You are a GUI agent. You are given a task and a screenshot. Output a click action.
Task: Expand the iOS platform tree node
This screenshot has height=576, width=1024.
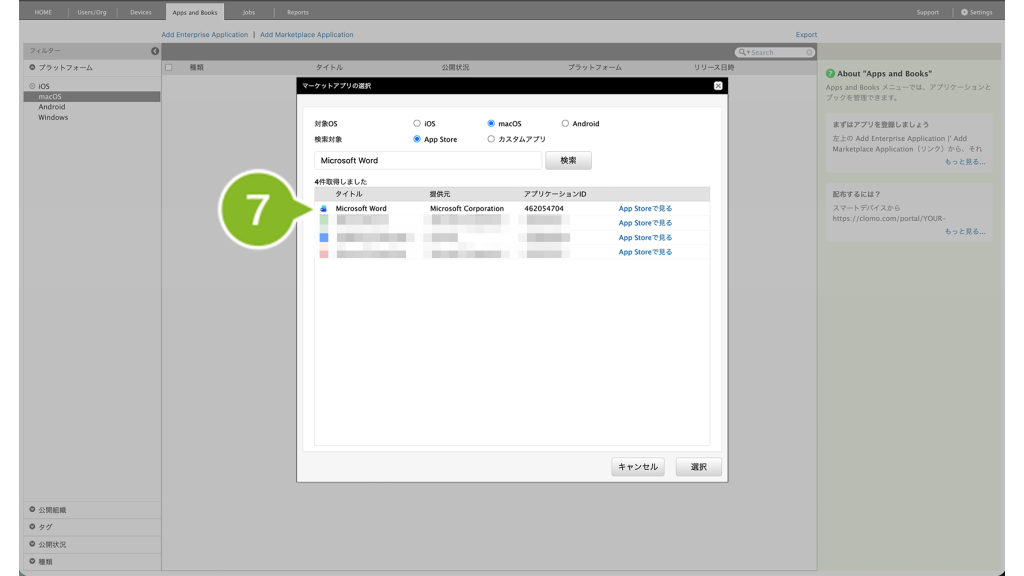(x=32, y=86)
